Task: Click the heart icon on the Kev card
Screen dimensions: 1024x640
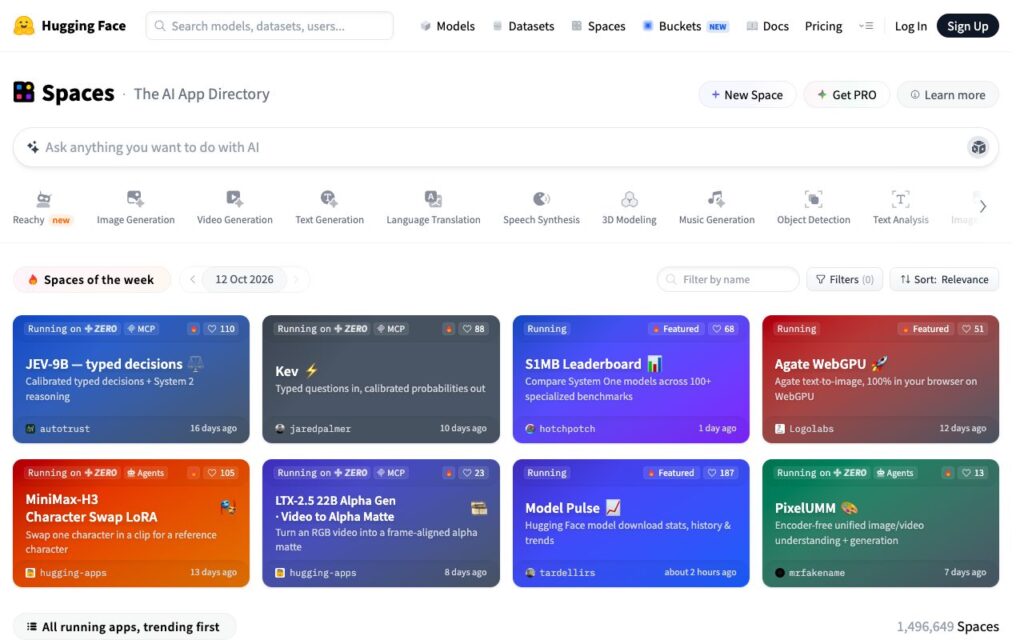Action: coord(467,329)
